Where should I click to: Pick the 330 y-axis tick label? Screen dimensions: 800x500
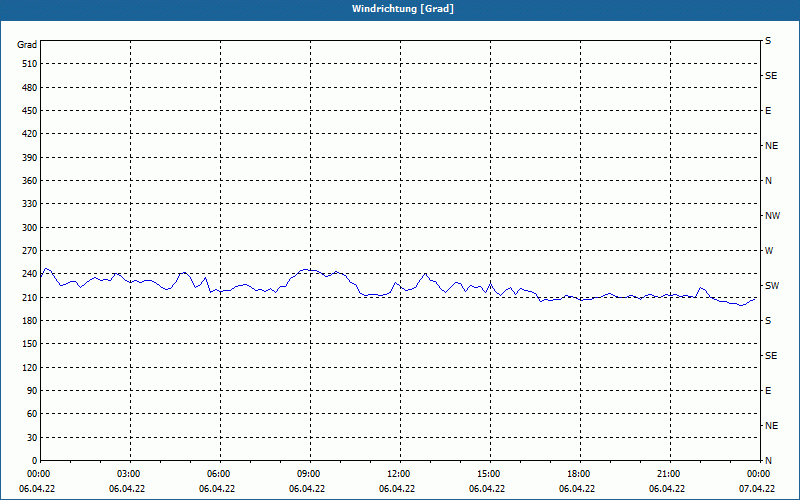point(30,204)
